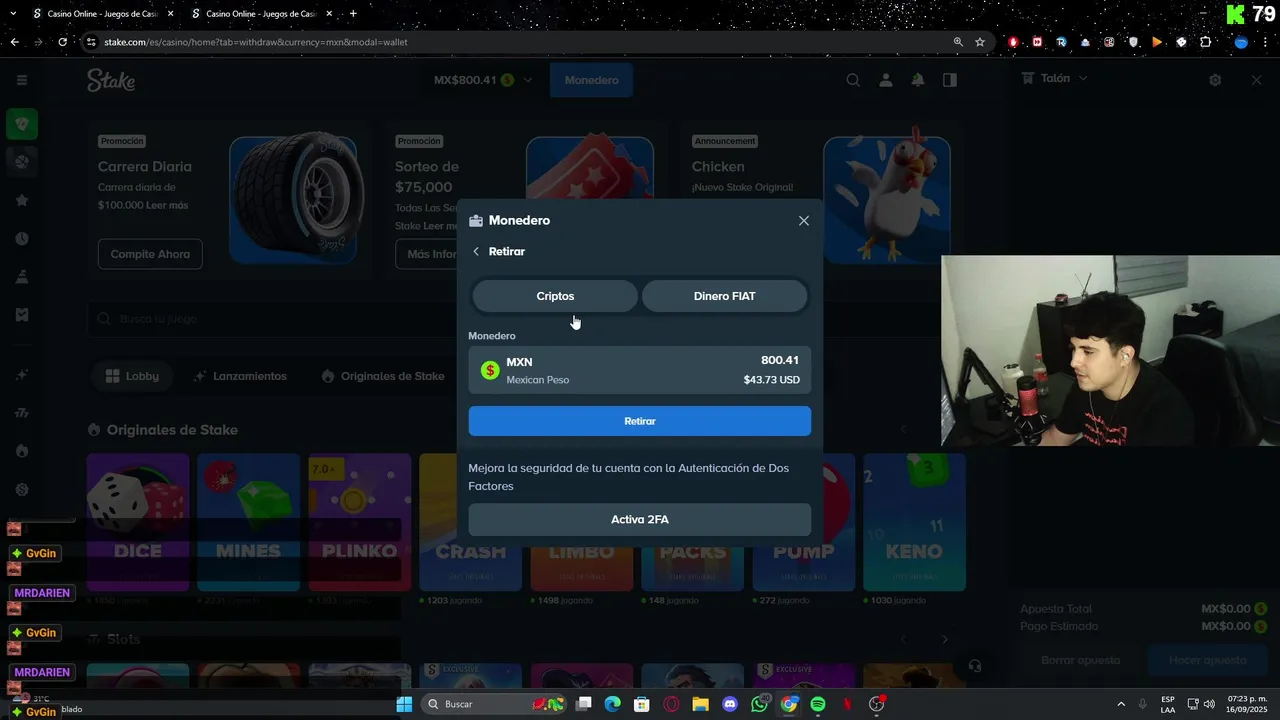The width and height of the screenshot is (1280, 720).
Task: Open Spotify from the taskbar
Action: pos(818,704)
